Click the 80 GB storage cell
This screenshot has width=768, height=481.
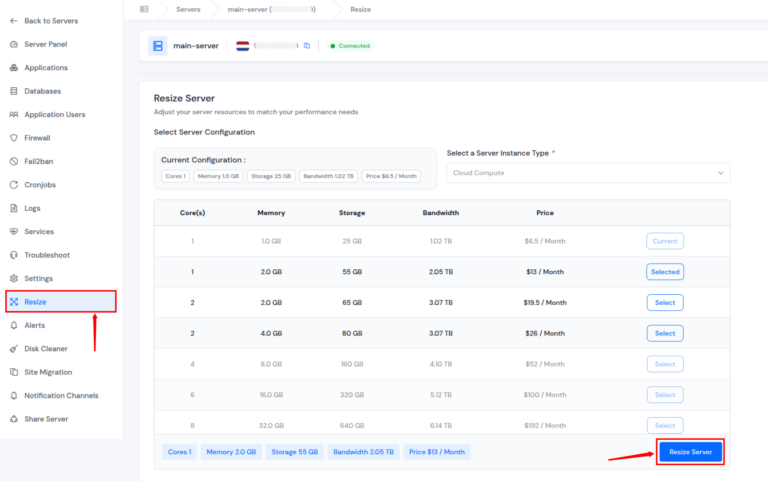click(352, 333)
